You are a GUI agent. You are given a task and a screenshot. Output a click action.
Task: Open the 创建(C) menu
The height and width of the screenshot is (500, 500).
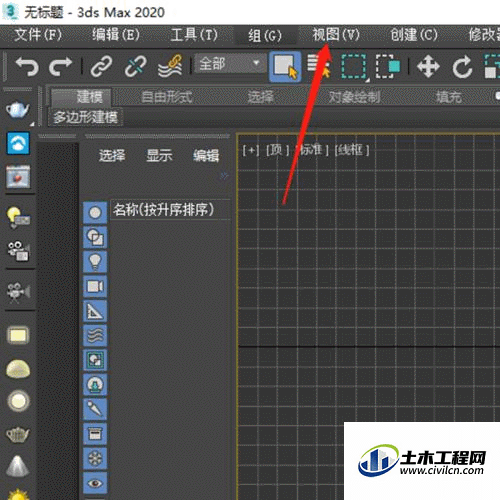[414, 35]
